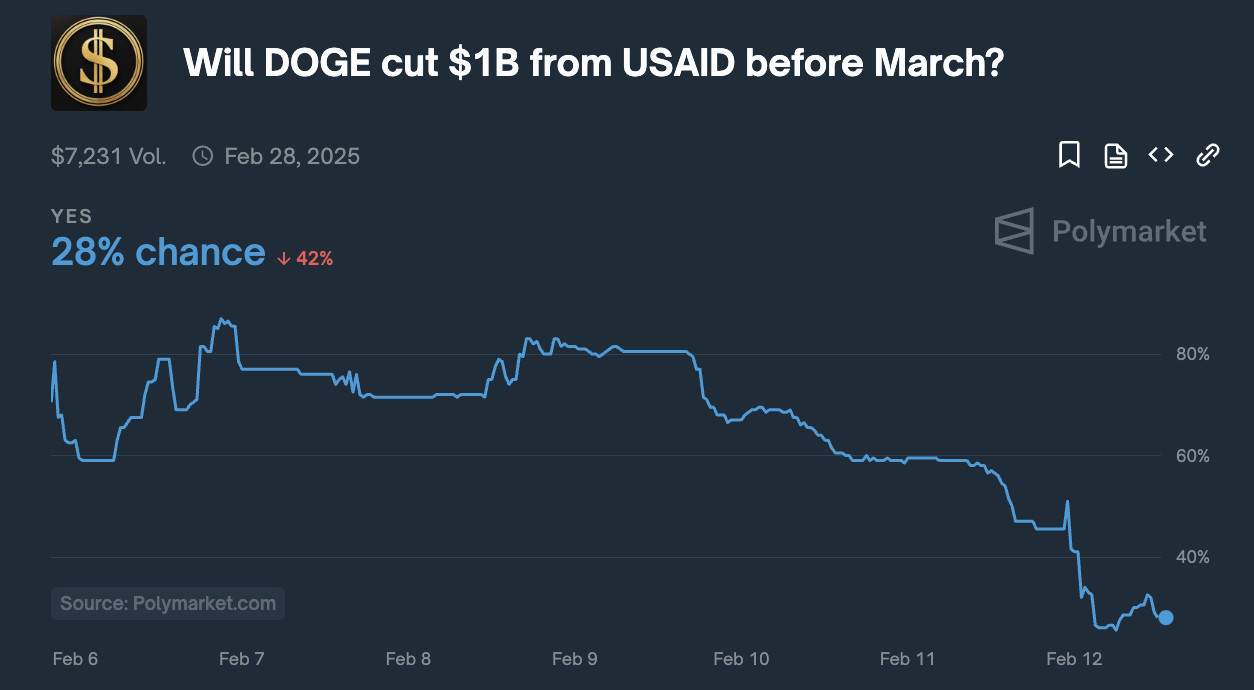Expand the Feb 9 axis label
This screenshot has width=1254, height=690.
click(x=575, y=659)
